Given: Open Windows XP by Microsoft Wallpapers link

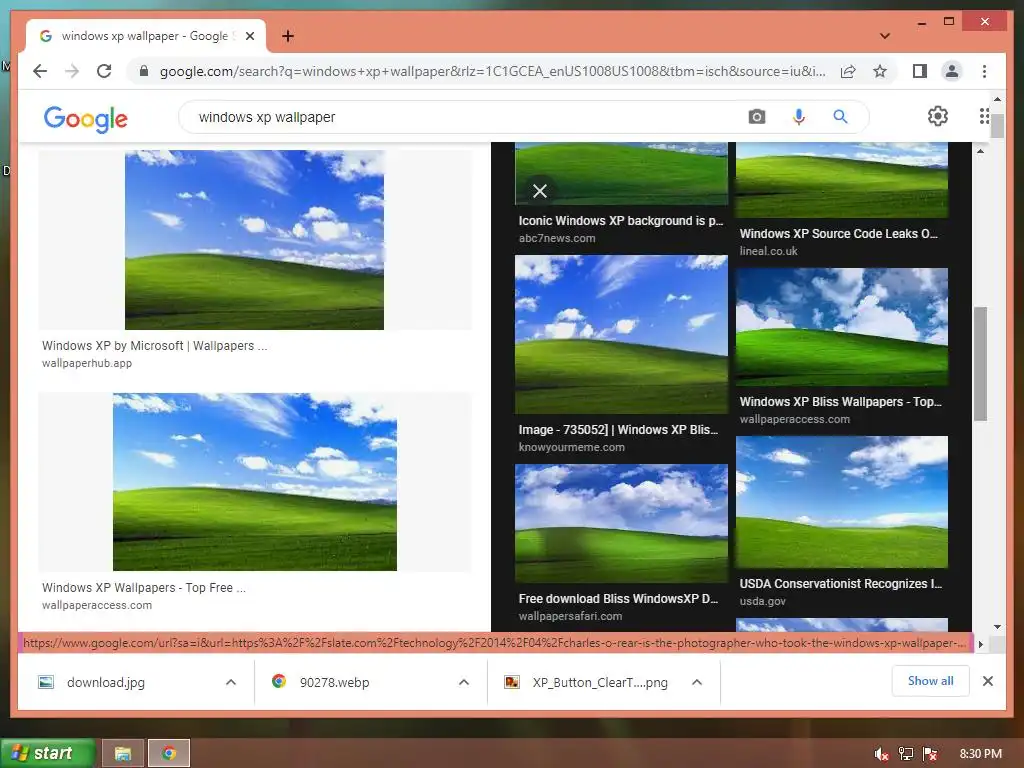Looking at the screenshot, I should click(x=154, y=345).
